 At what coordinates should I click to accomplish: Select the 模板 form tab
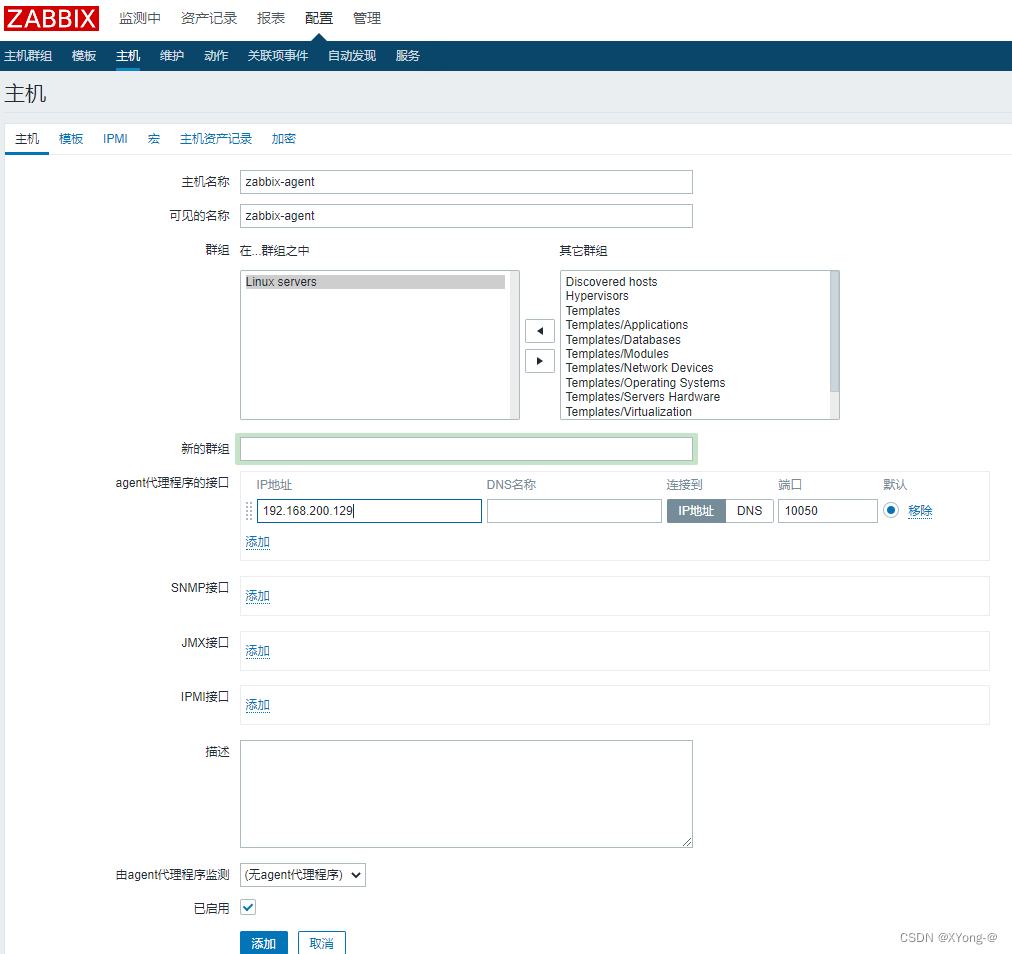pyautogui.click(x=71, y=139)
